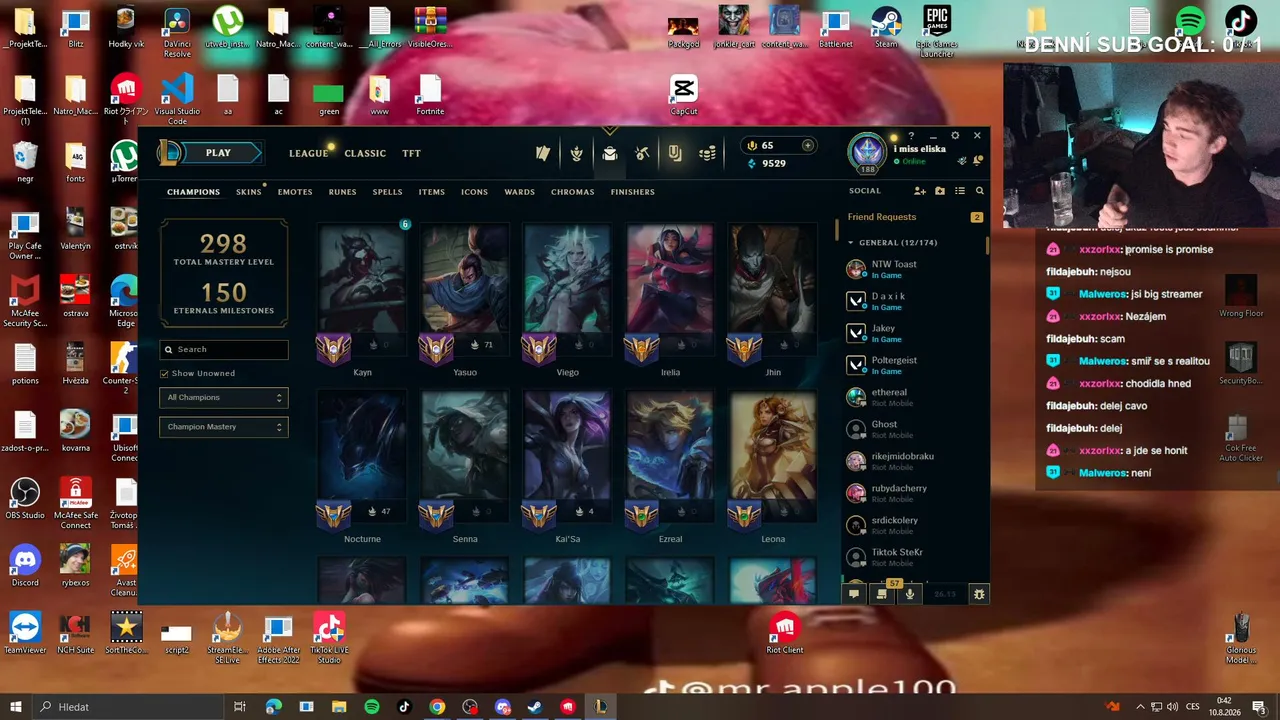The image size is (1280, 720).
Task: Select the Leona champion thumbnail
Action: (x=773, y=458)
